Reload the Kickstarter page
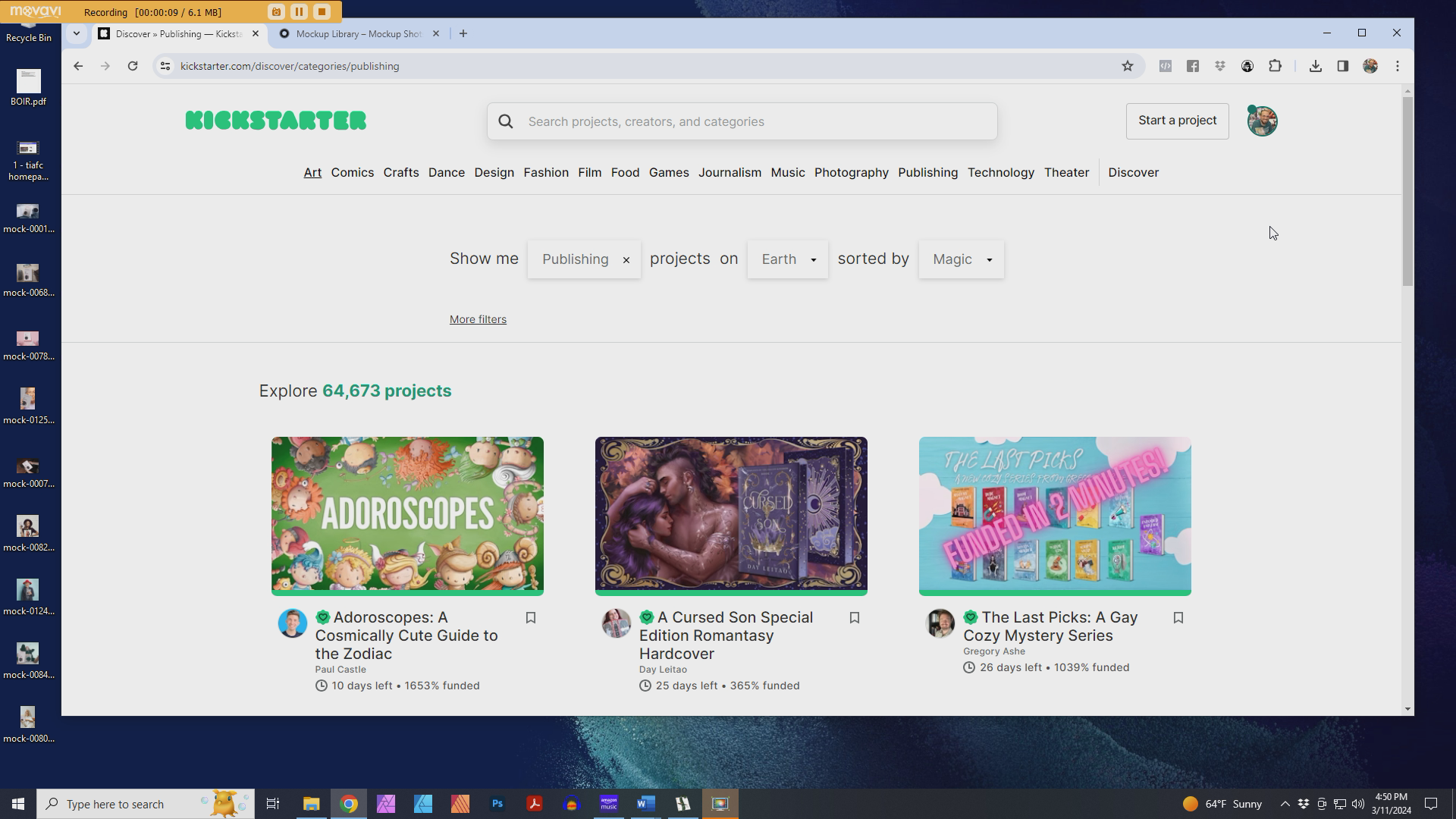 133,66
